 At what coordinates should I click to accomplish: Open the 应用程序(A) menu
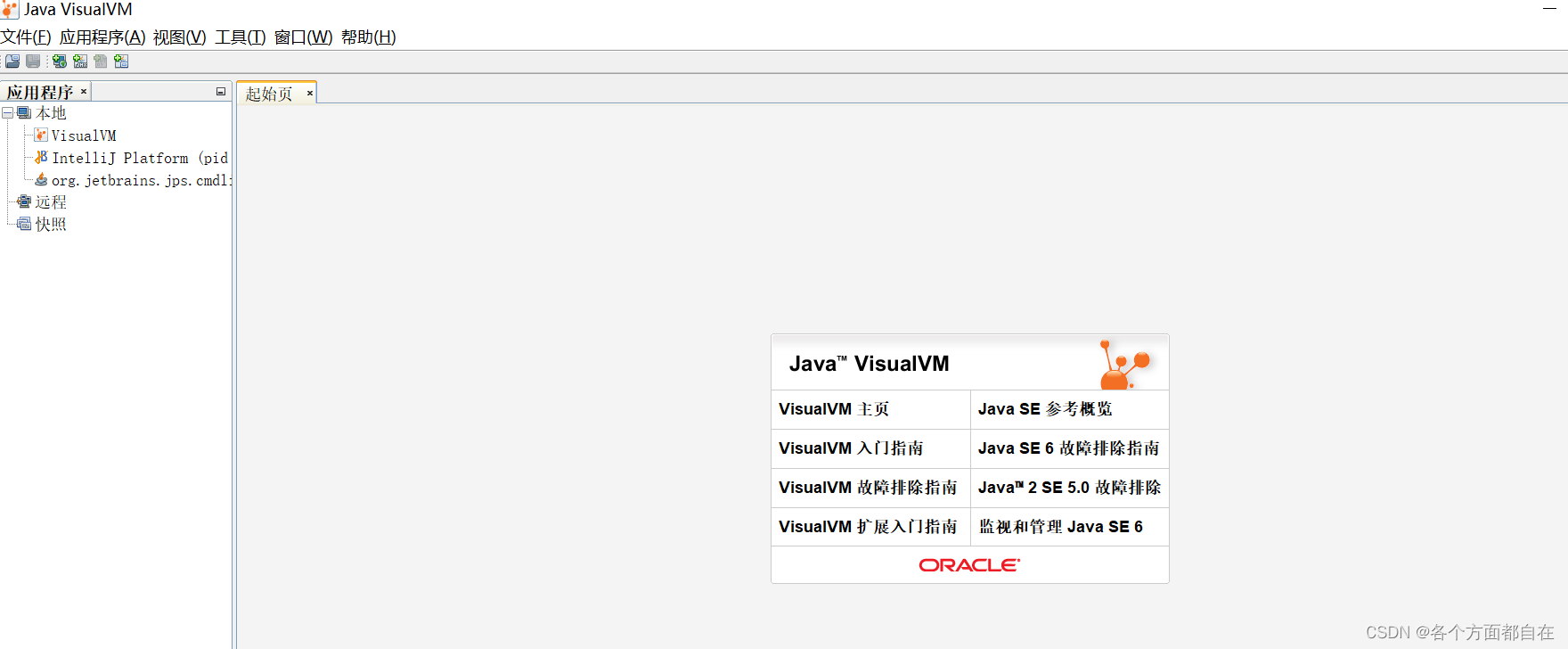(102, 37)
